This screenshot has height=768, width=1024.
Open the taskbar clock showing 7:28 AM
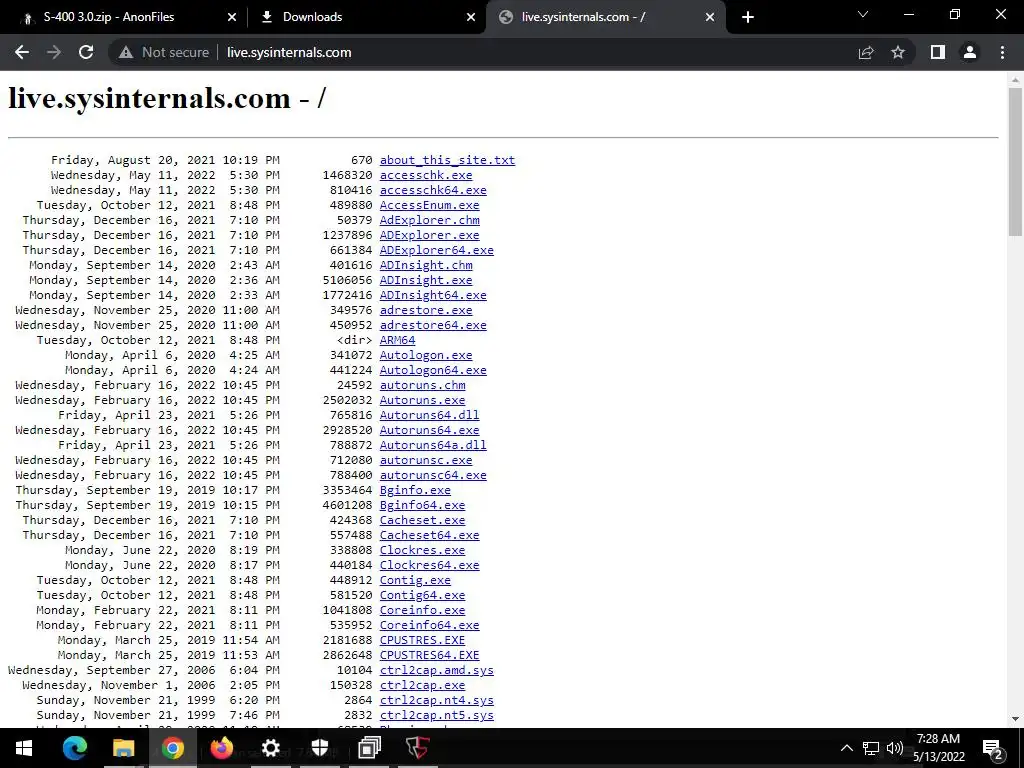click(938, 748)
